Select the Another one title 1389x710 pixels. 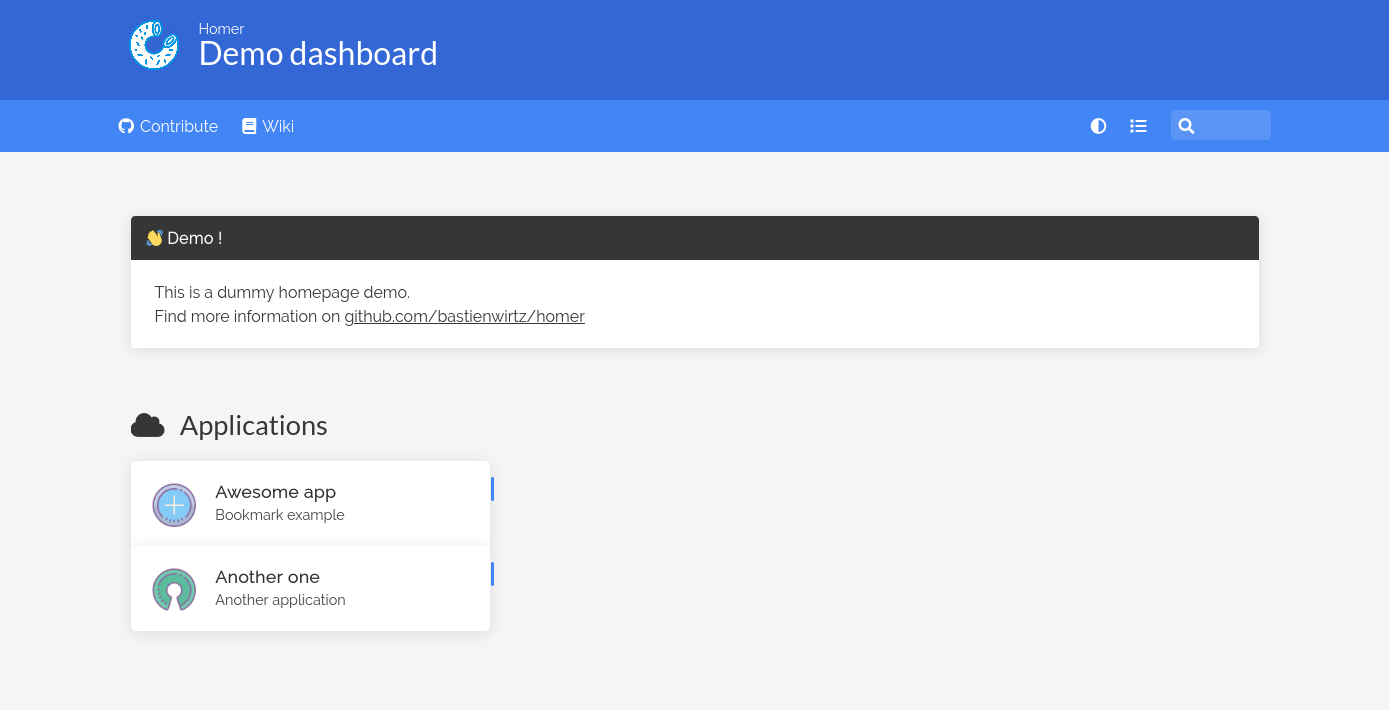267,577
